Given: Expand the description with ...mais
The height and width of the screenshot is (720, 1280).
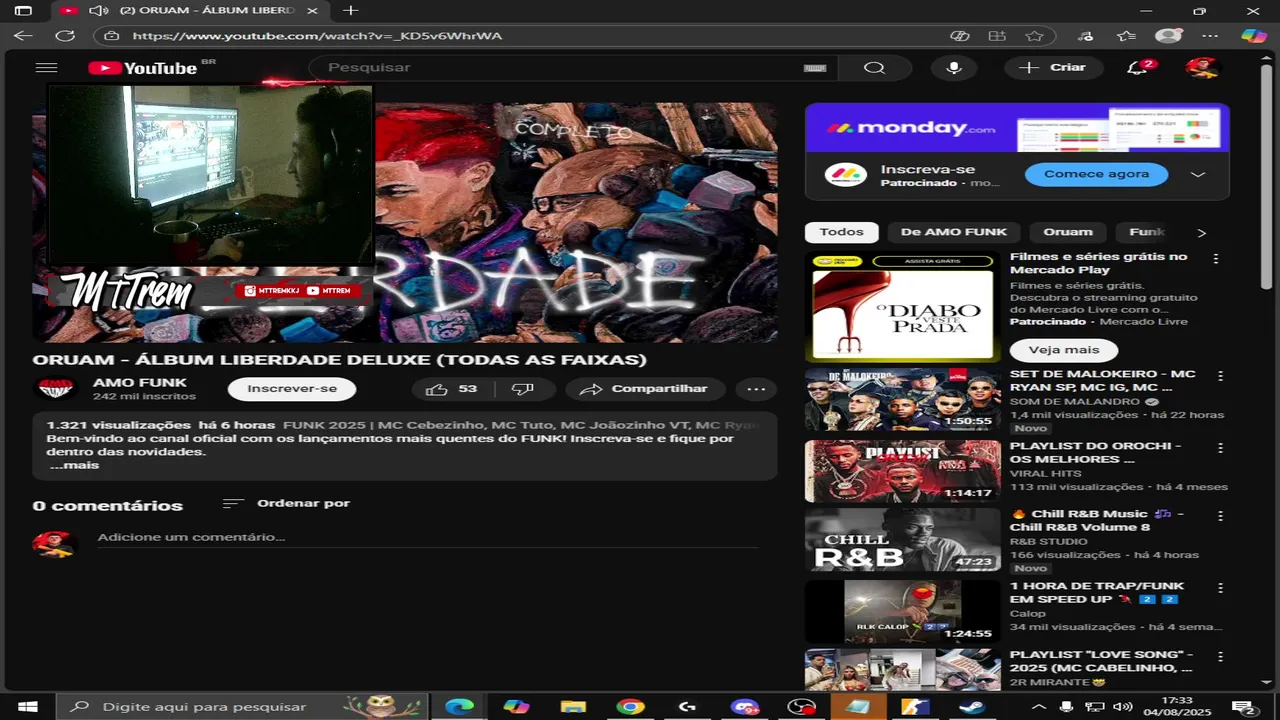Looking at the screenshot, I should (x=74, y=465).
